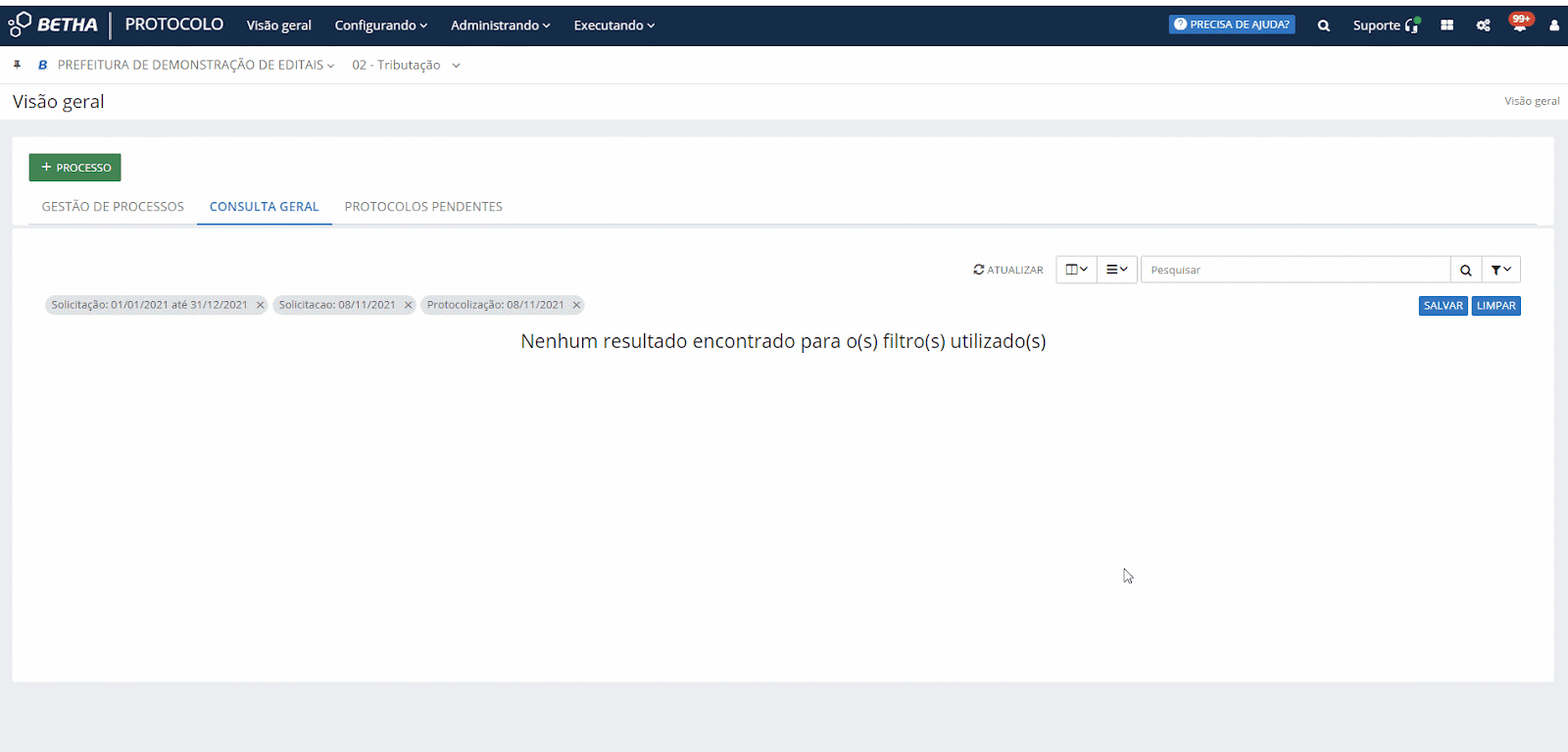This screenshot has width=1568, height=752.
Task: Click the search button next to Pesquisar
Action: pyautogui.click(x=1465, y=270)
